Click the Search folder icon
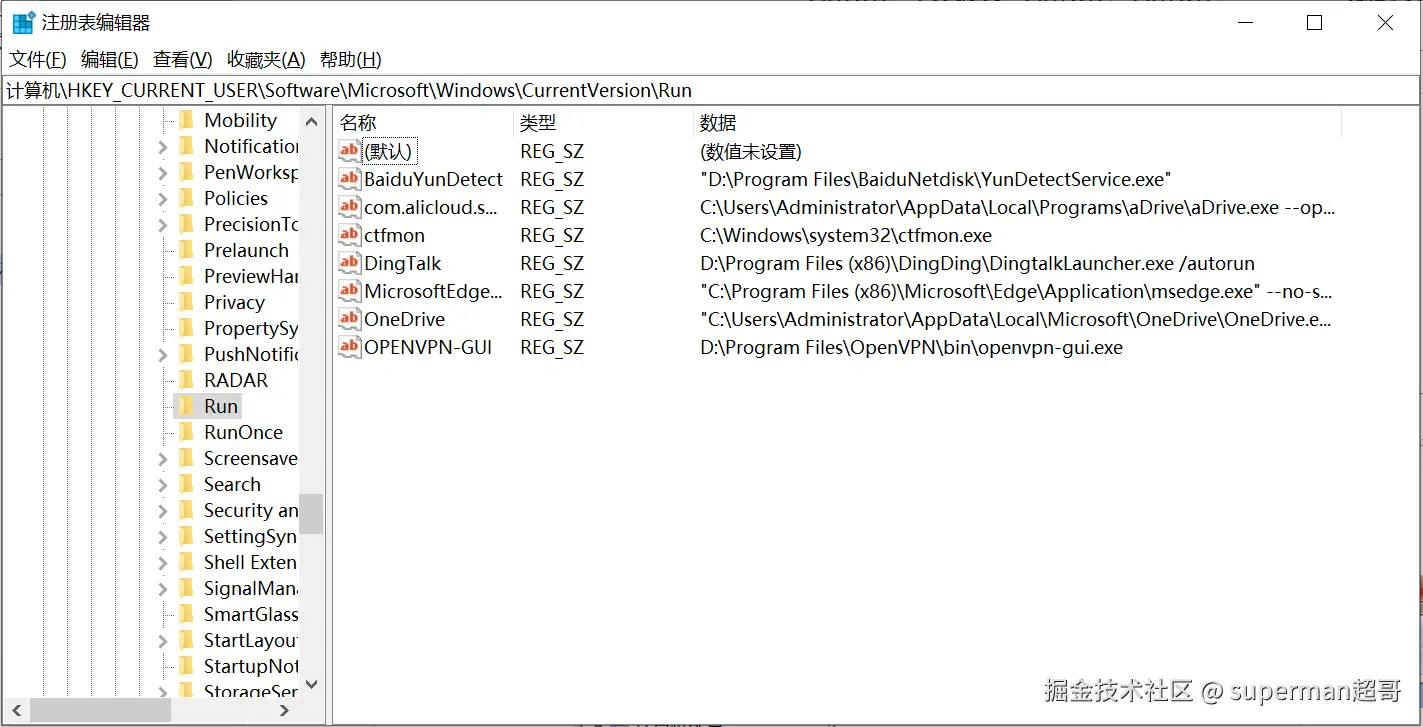 click(x=186, y=484)
